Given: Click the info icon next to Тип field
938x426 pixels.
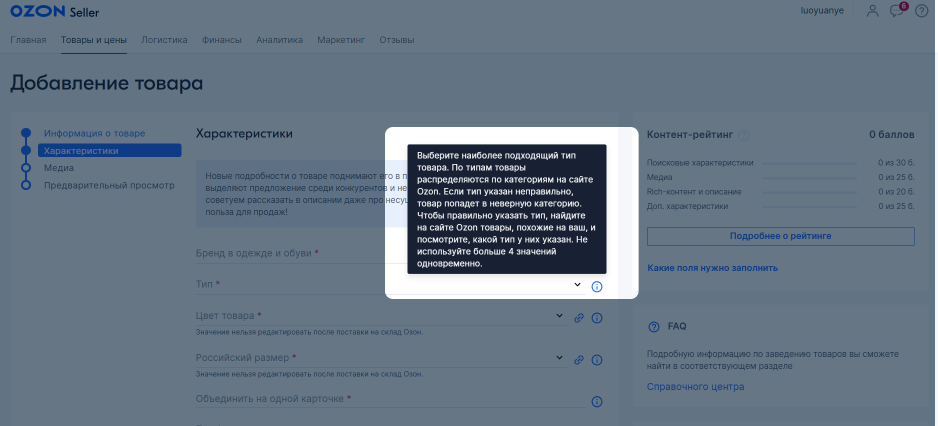Looking at the screenshot, I should [x=596, y=287].
